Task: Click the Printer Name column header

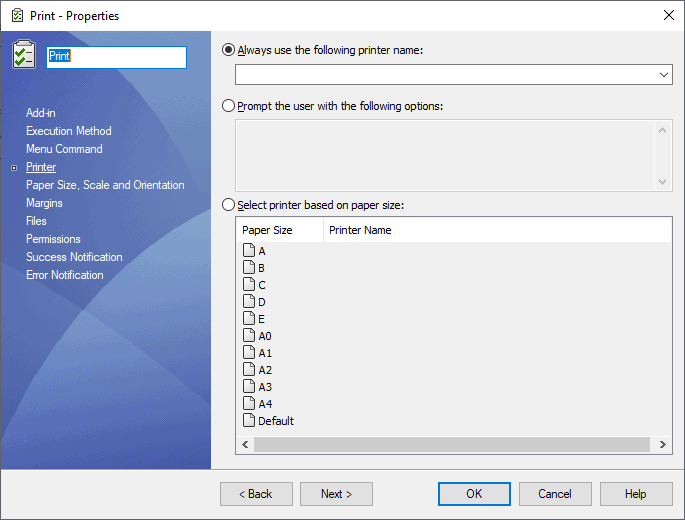Action: tap(497, 230)
